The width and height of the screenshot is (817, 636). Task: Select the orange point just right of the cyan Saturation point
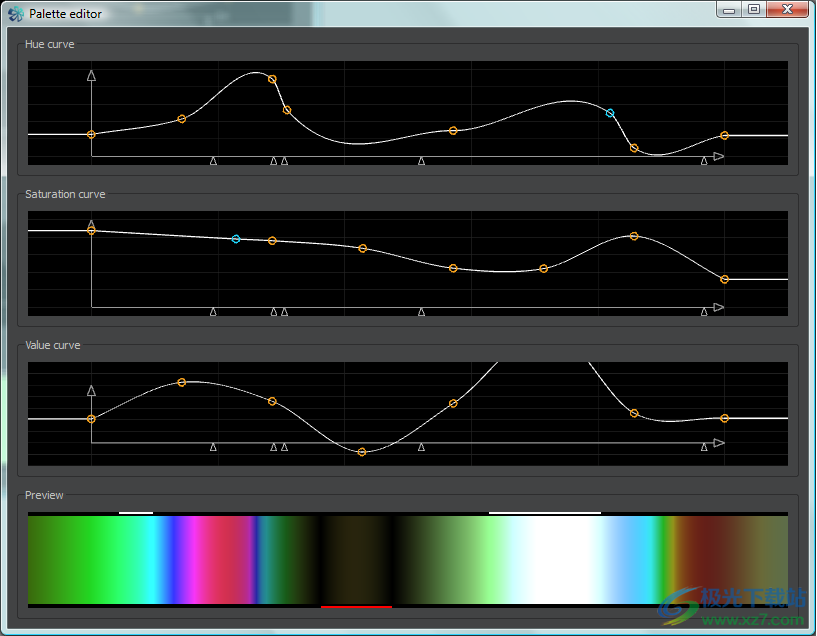[272, 241]
